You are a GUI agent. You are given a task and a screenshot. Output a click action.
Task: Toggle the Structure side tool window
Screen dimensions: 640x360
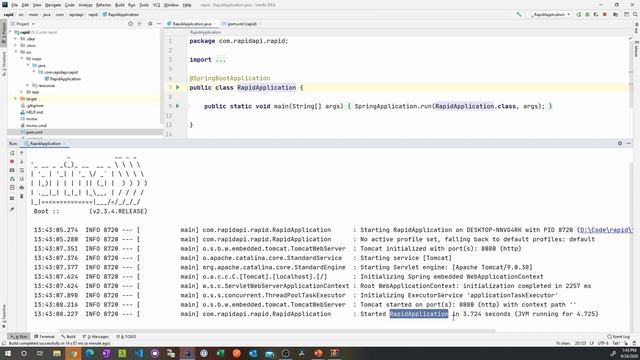(x=4, y=63)
